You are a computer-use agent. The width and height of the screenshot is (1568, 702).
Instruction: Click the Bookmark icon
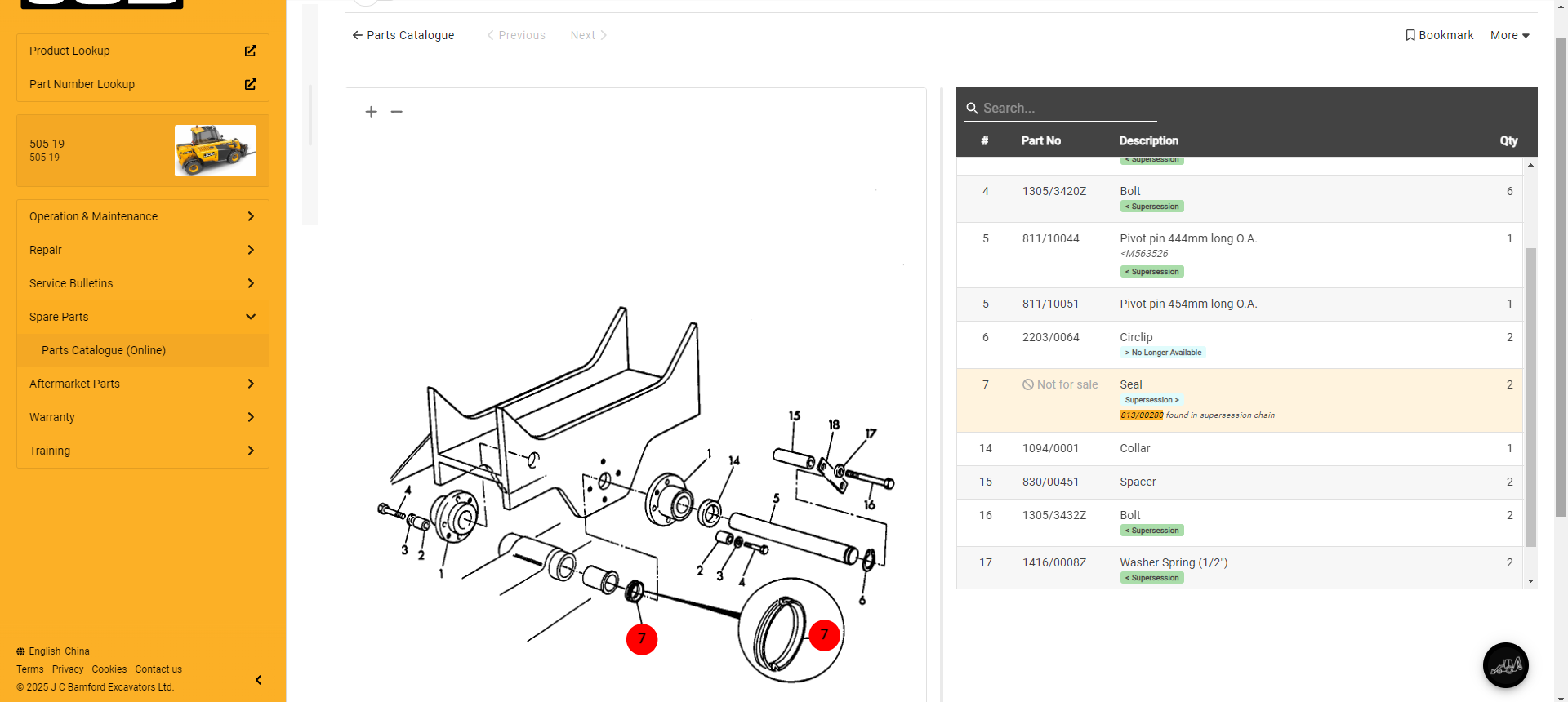pyautogui.click(x=1410, y=35)
